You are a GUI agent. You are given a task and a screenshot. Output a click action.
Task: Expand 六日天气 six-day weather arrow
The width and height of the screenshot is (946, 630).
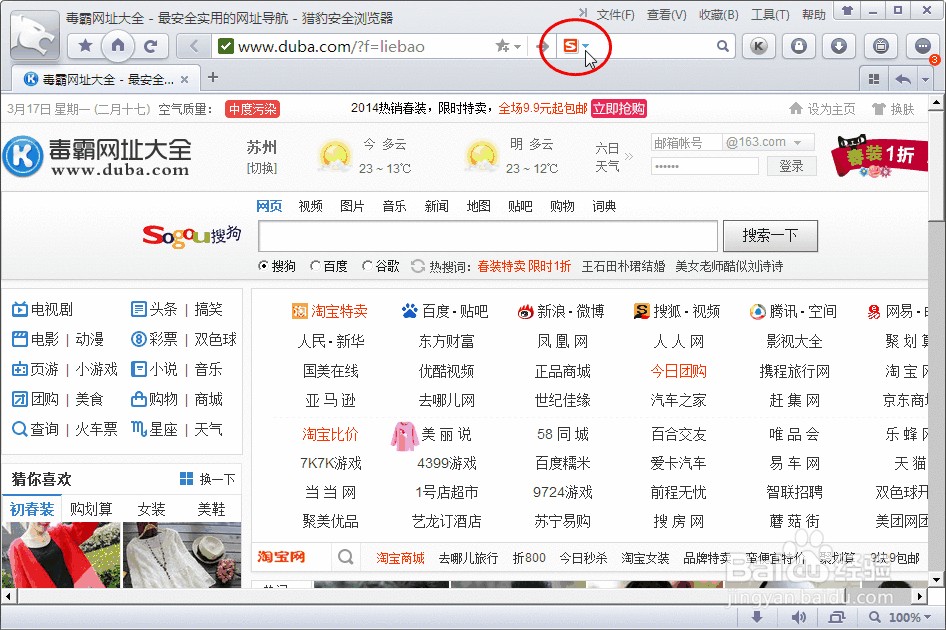pos(629,157)
